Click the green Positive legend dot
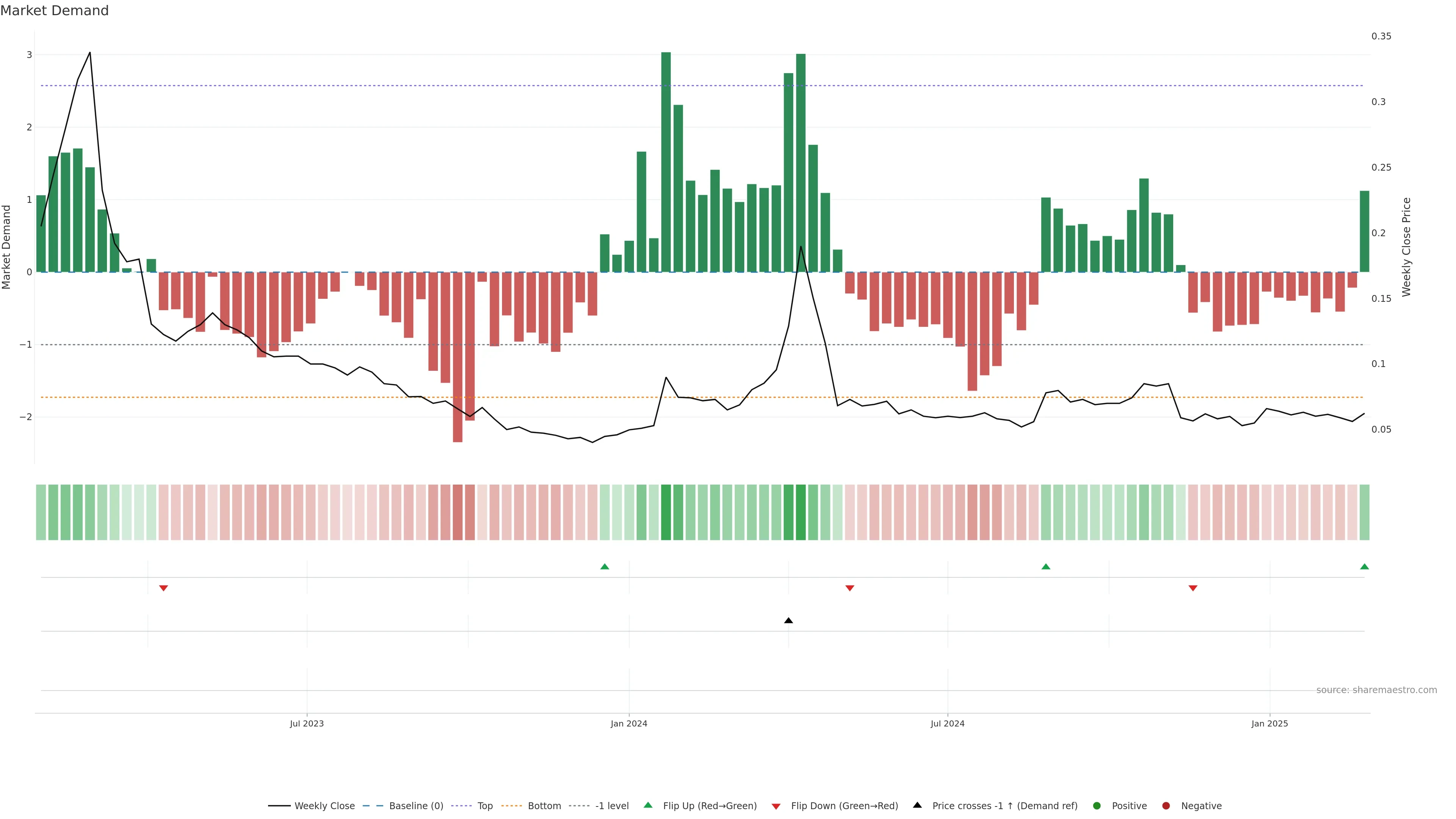 (1097, 806)
